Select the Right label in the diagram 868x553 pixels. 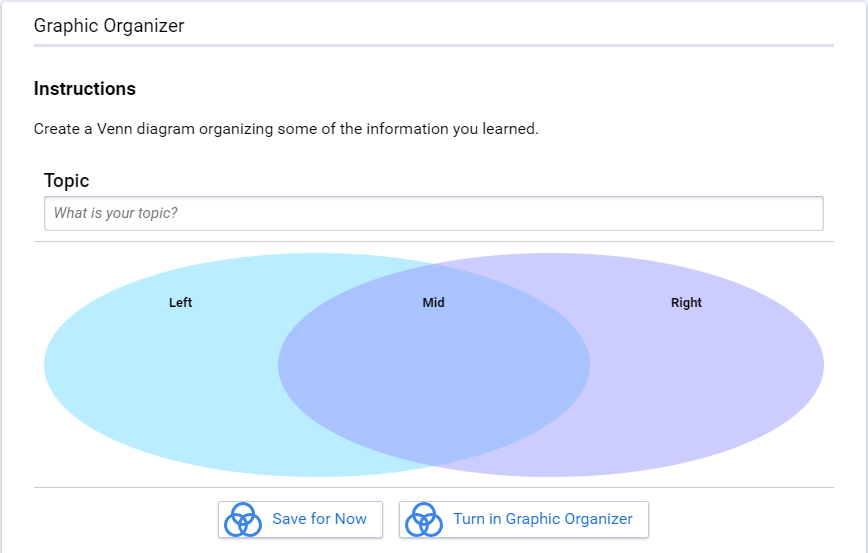686,303
